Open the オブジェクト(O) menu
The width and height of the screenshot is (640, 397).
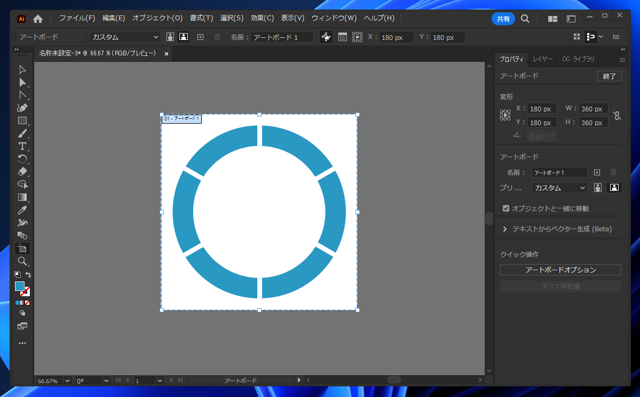(x=157, y=18)
